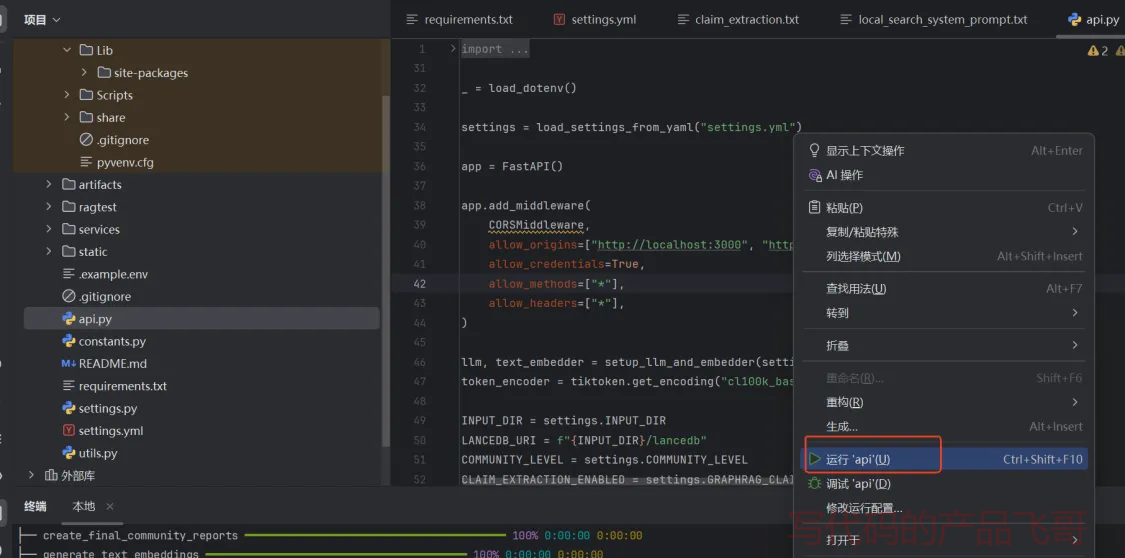
Task: Expand the services folder chevron
Action: (49, 230)
